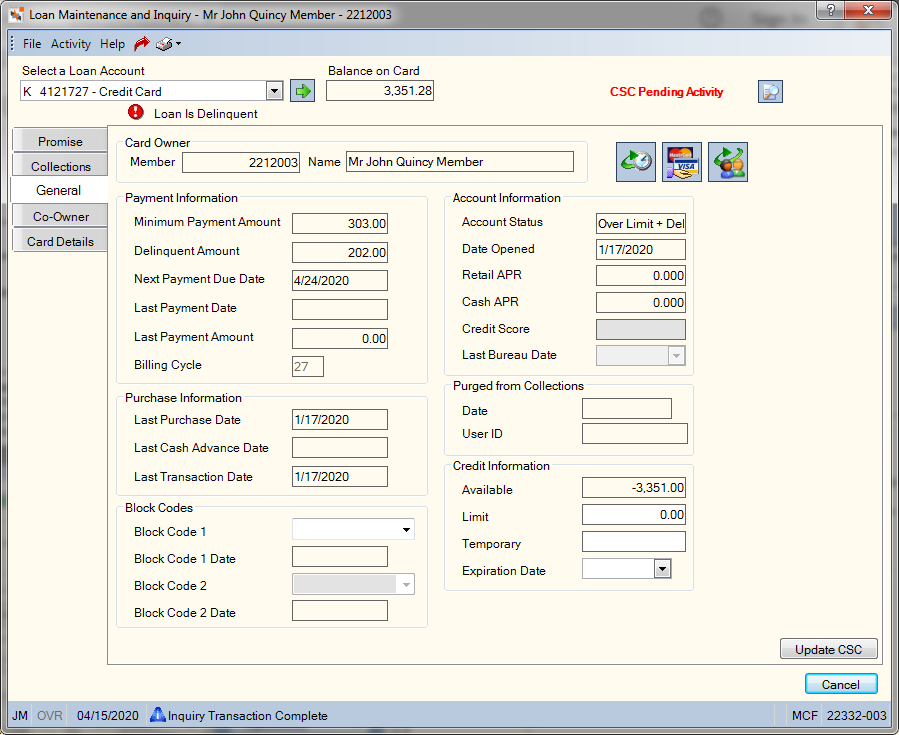This screenshot has height=735, width=899.
Task: Open the Activity menu
Action: coord(71,44)
